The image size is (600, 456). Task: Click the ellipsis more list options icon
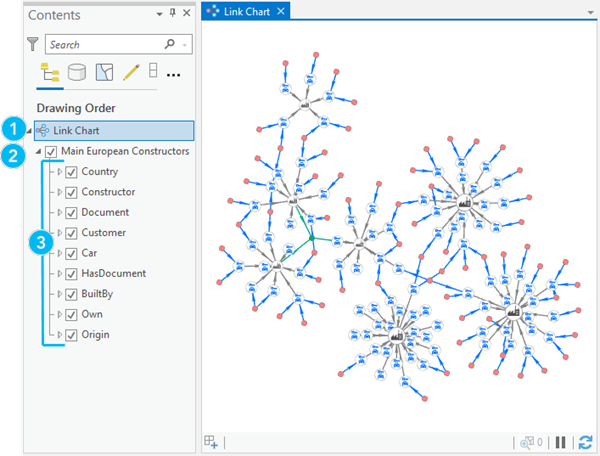pos(173,74)
